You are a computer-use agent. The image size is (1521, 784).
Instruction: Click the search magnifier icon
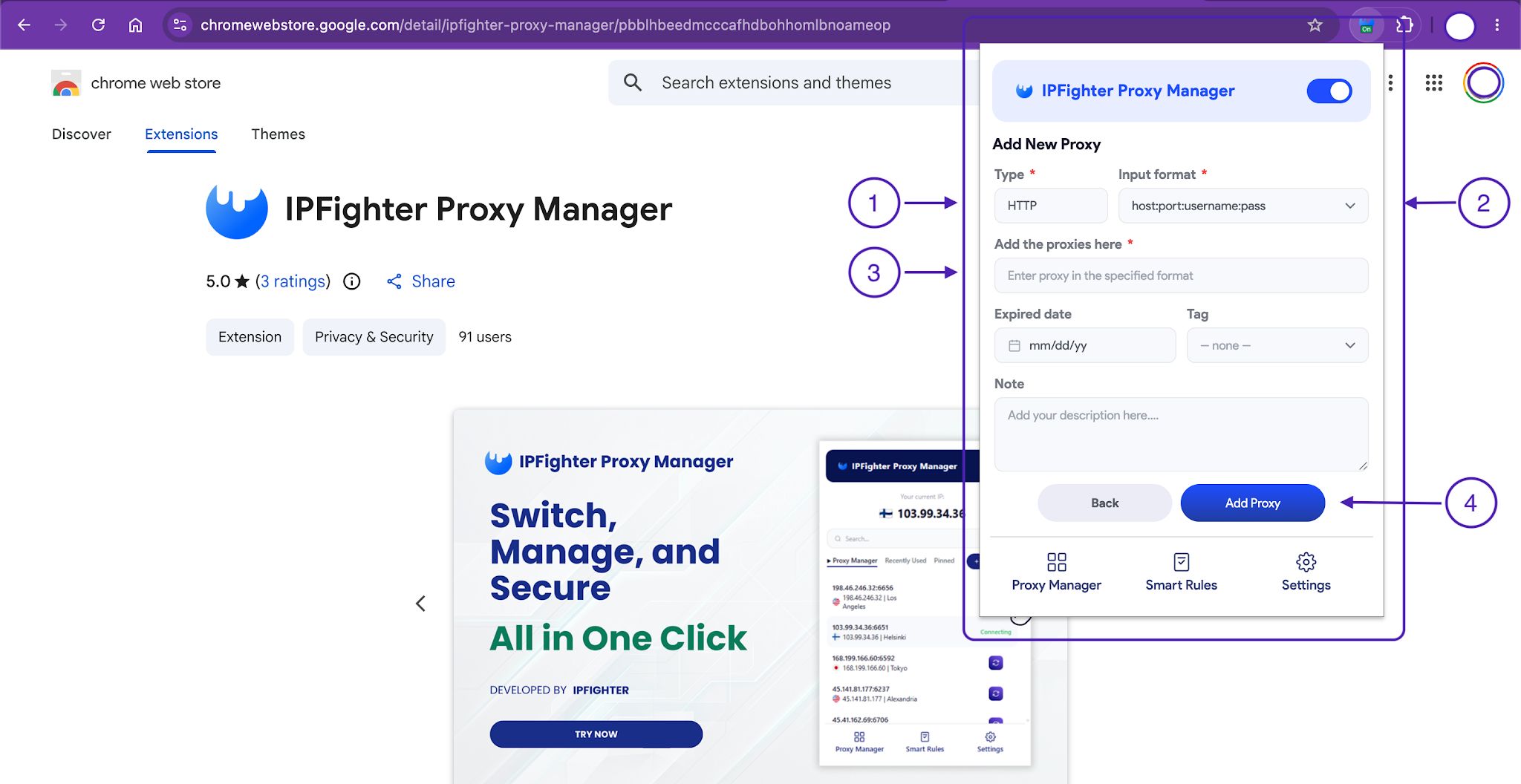(633, 82)
